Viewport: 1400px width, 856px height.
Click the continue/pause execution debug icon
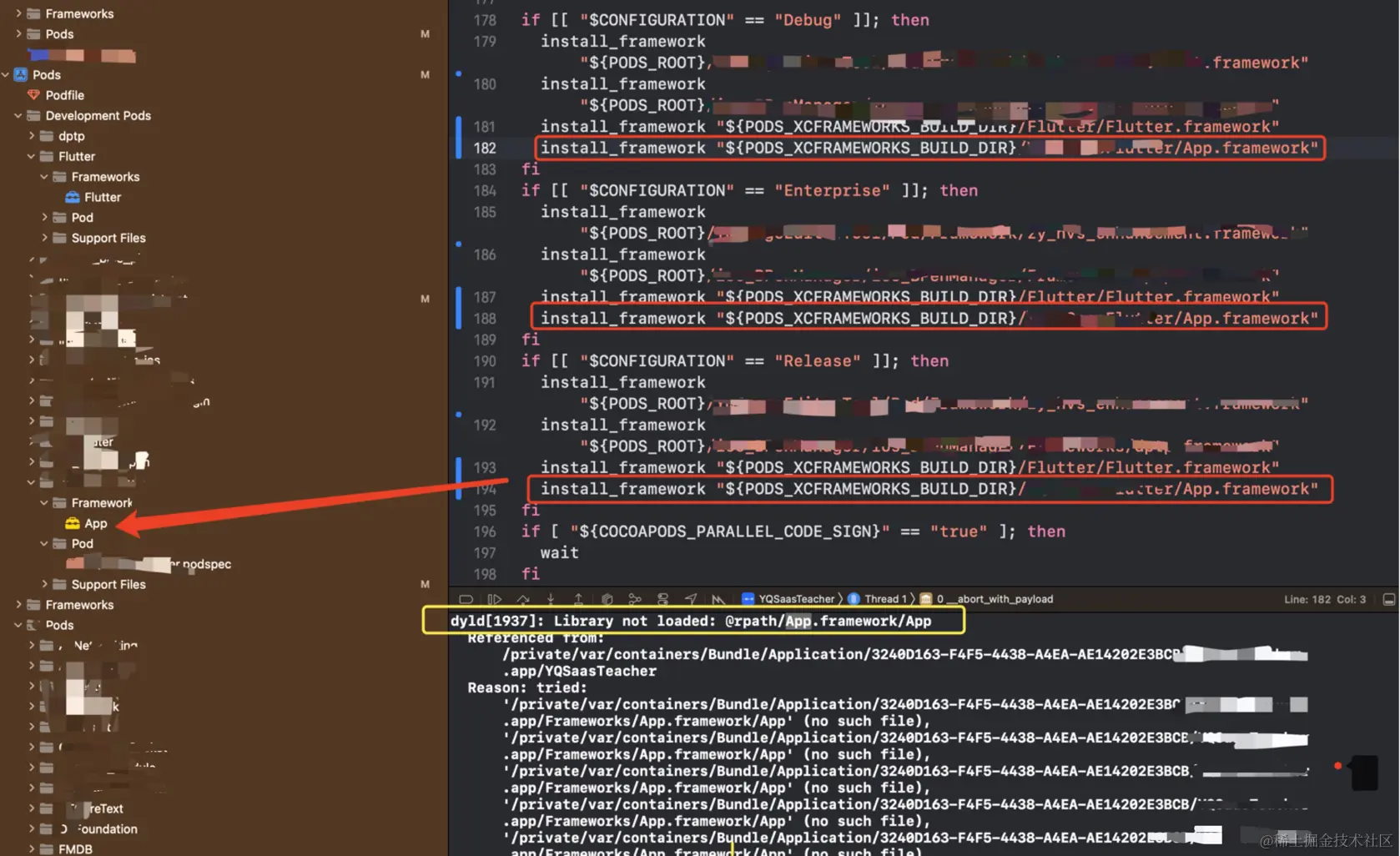[495, 599]
